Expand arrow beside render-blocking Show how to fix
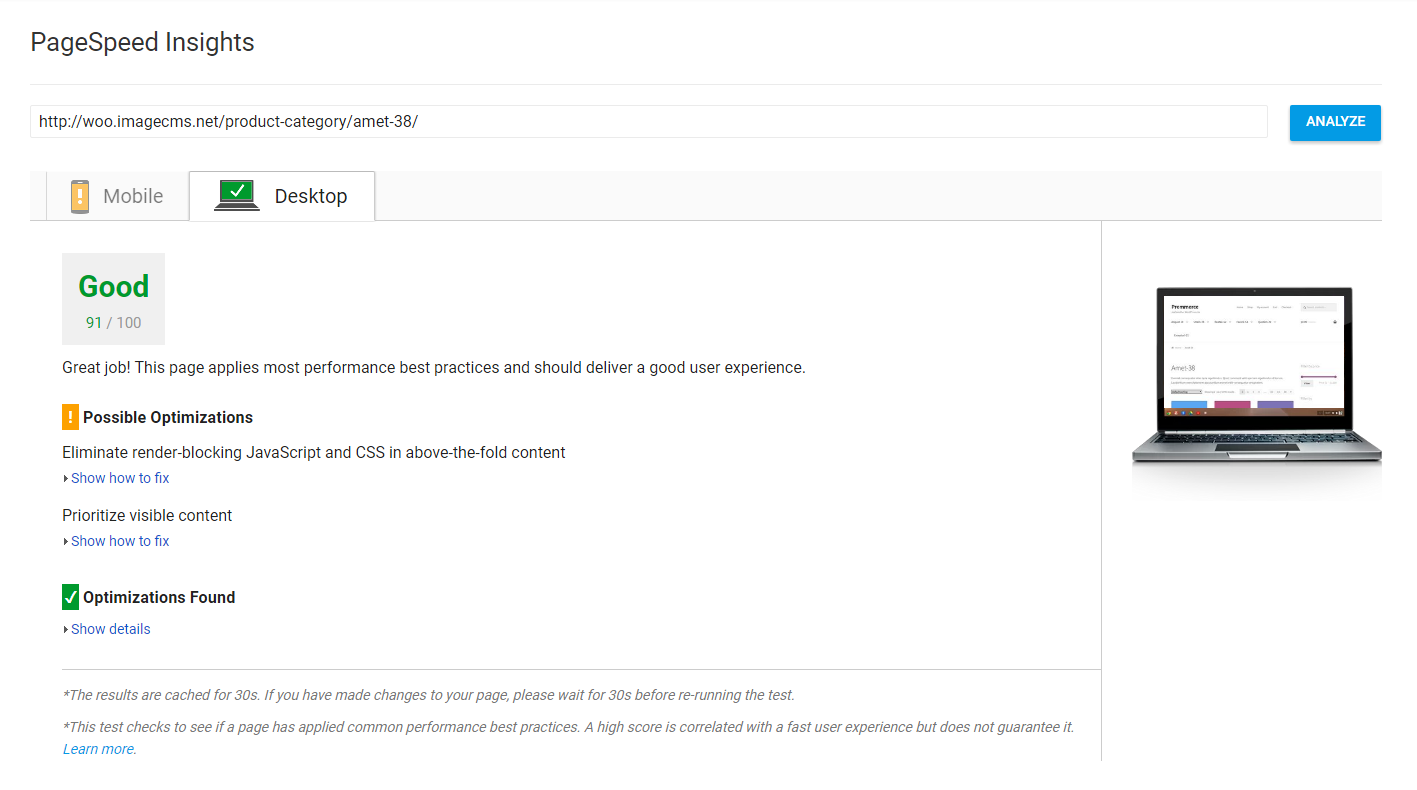 66,479
